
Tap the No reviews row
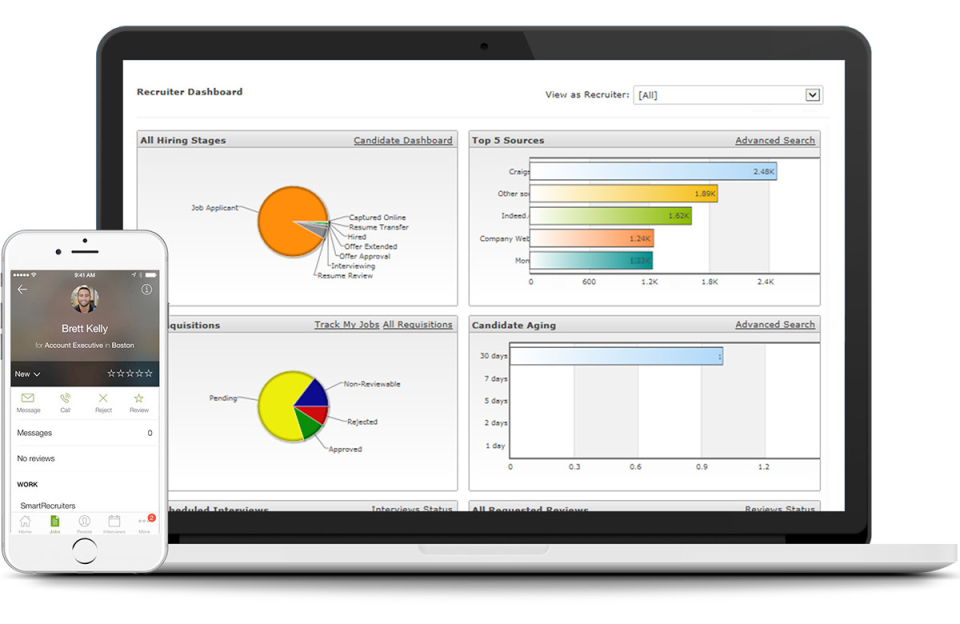click(84, 458)
